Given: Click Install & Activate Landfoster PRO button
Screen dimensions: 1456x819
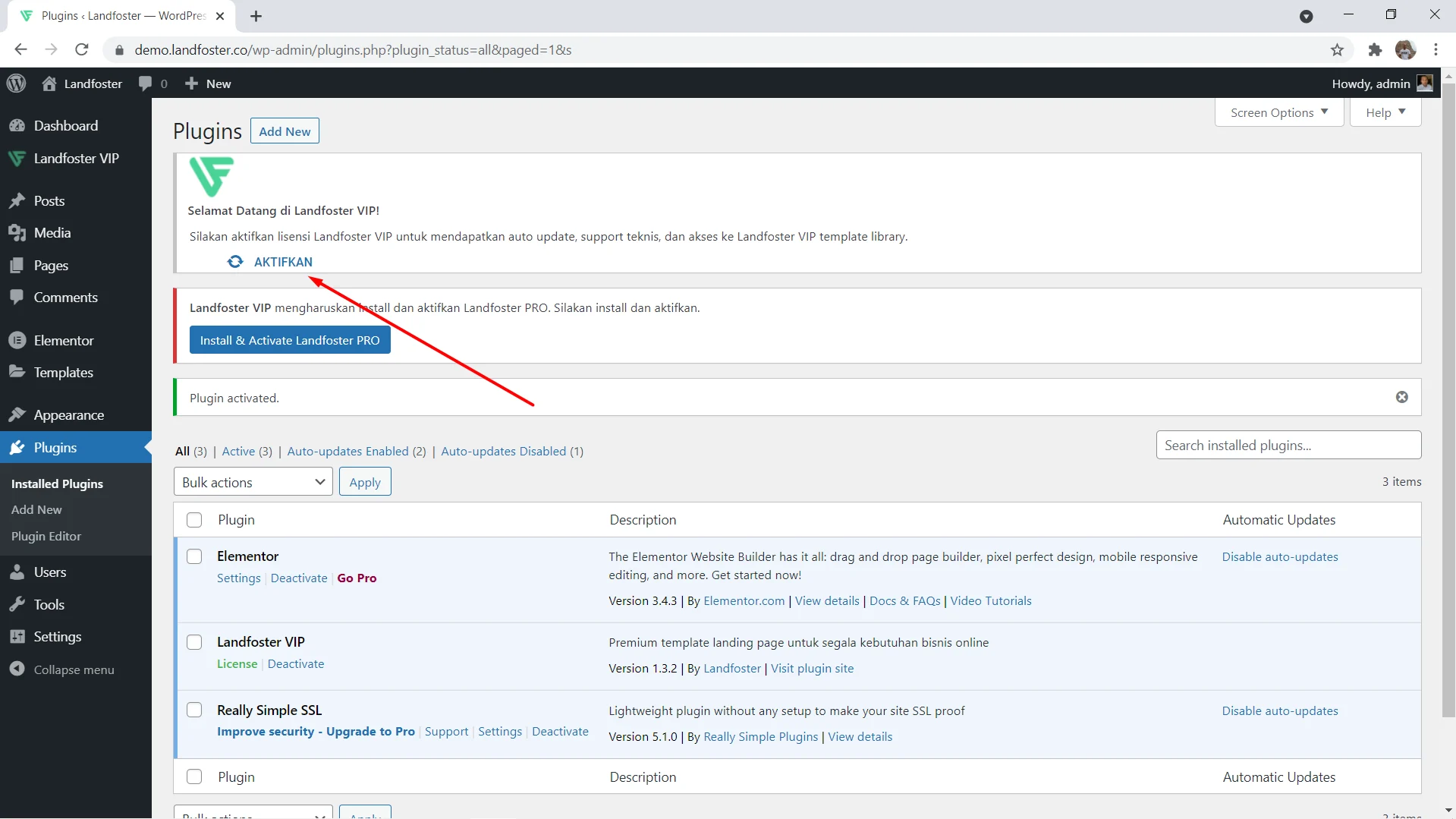Looking at the screenshot, I should click(290, 340).
